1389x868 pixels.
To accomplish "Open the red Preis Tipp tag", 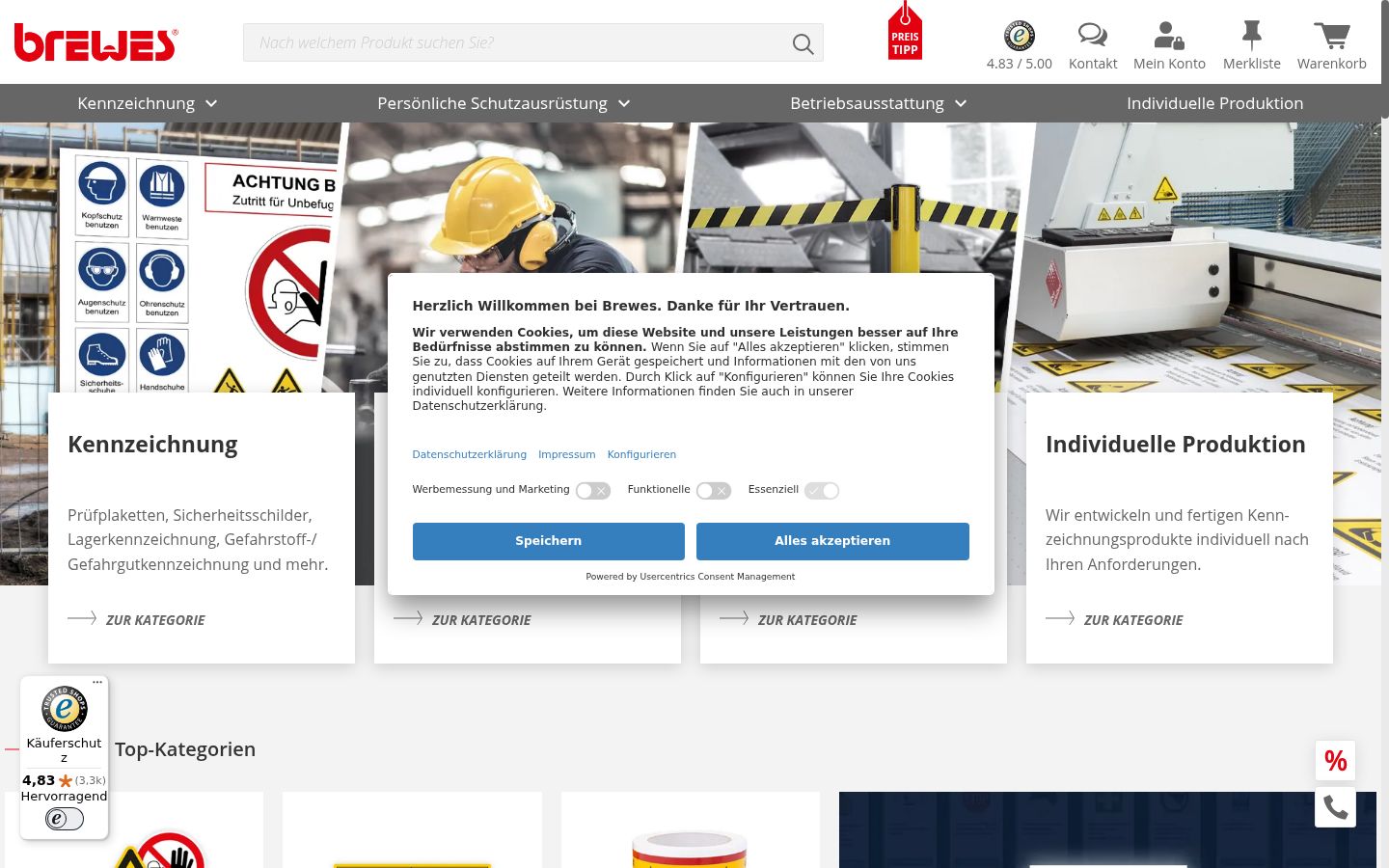I will pos(905,32).
